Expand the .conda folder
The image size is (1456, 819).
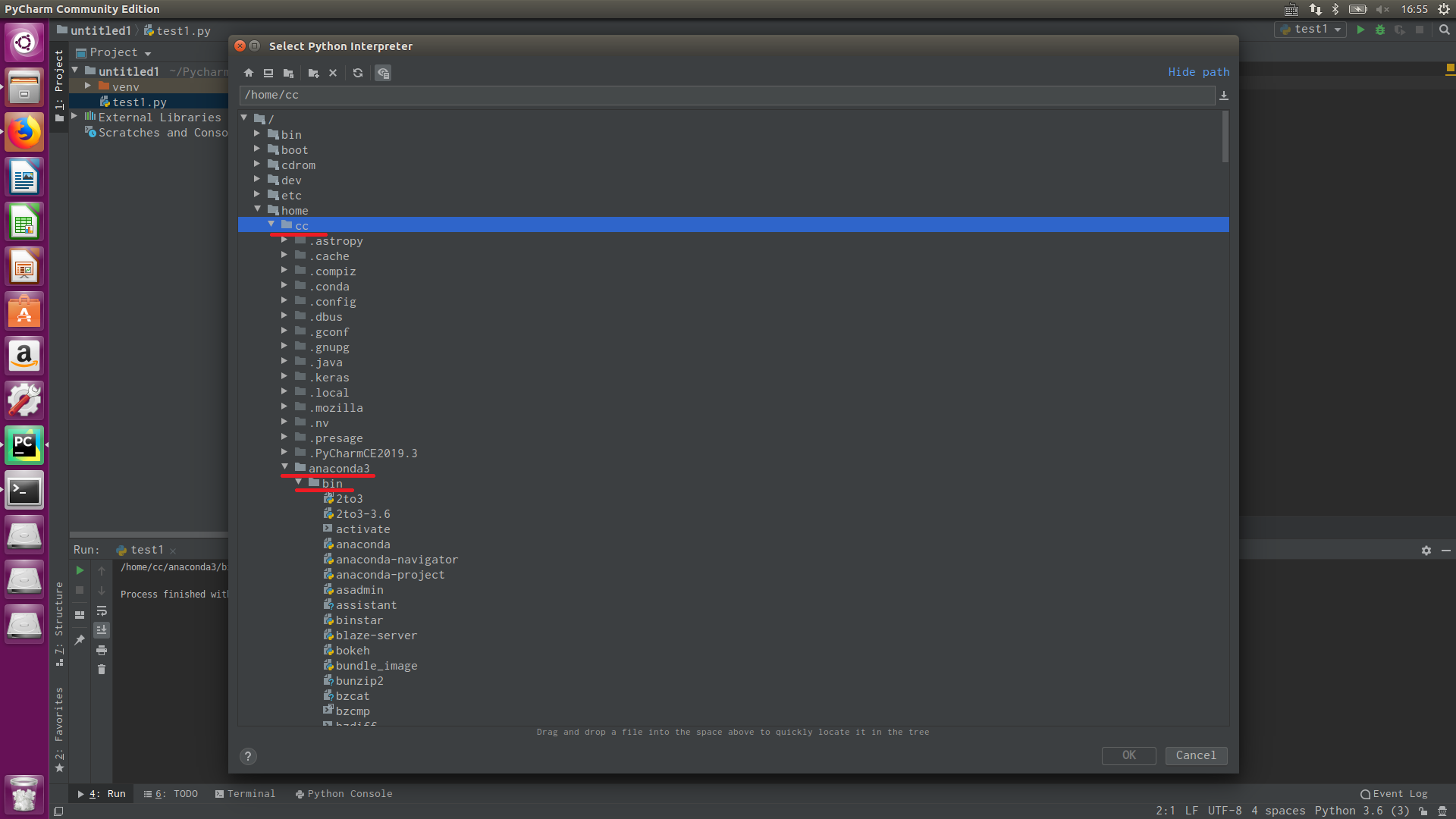(x=285, y=286)
